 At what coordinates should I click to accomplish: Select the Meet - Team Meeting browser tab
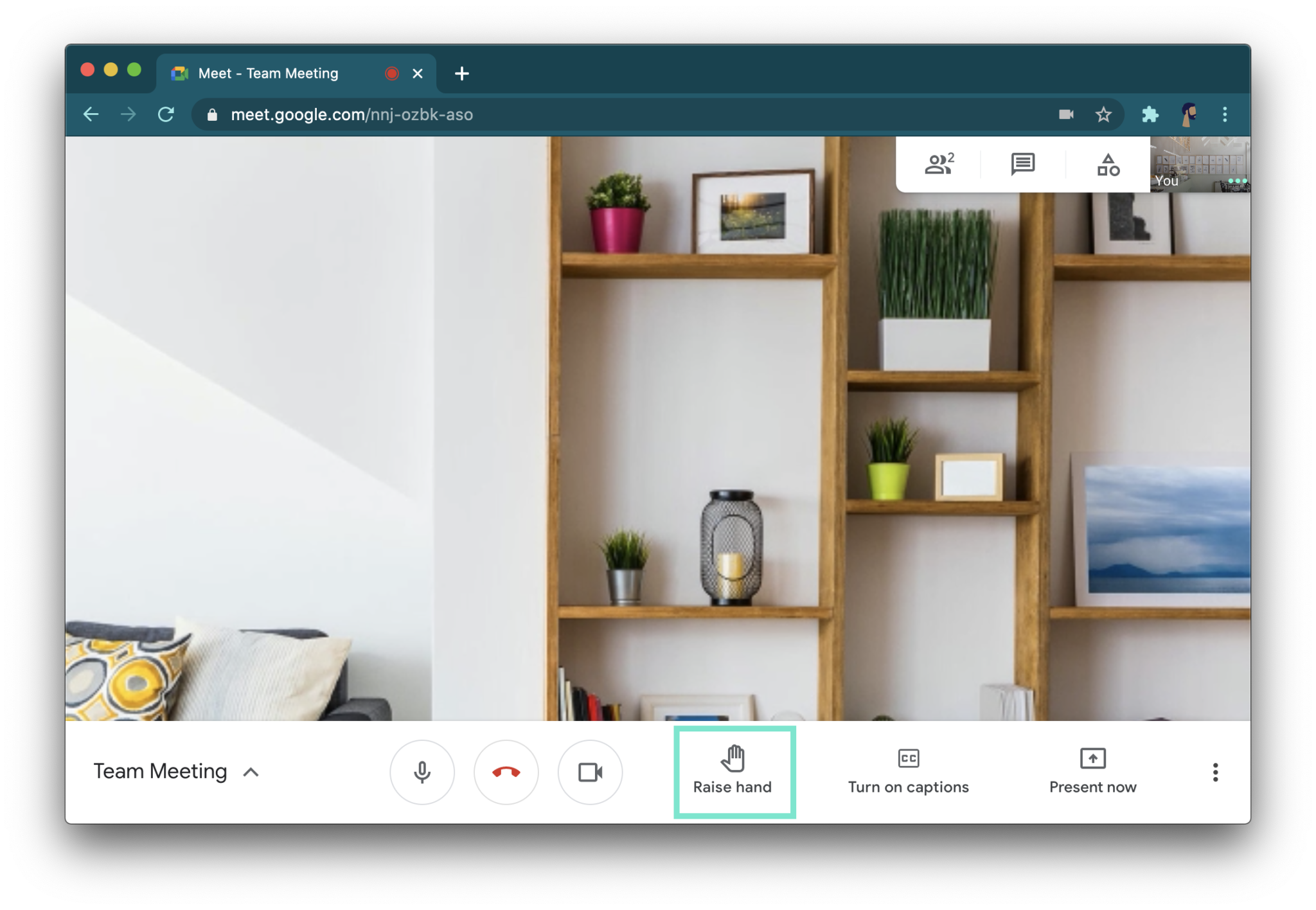(267, 73)
